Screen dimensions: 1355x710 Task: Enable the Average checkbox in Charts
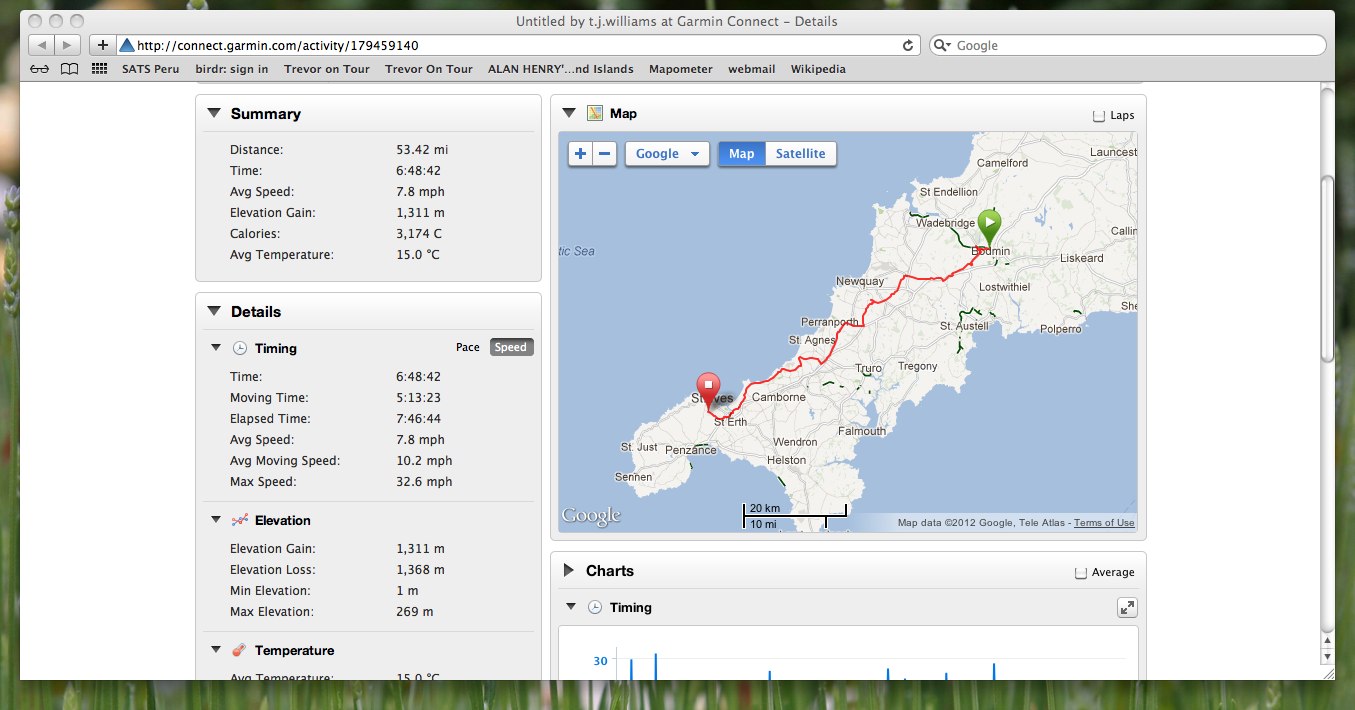click(1080, 573)
